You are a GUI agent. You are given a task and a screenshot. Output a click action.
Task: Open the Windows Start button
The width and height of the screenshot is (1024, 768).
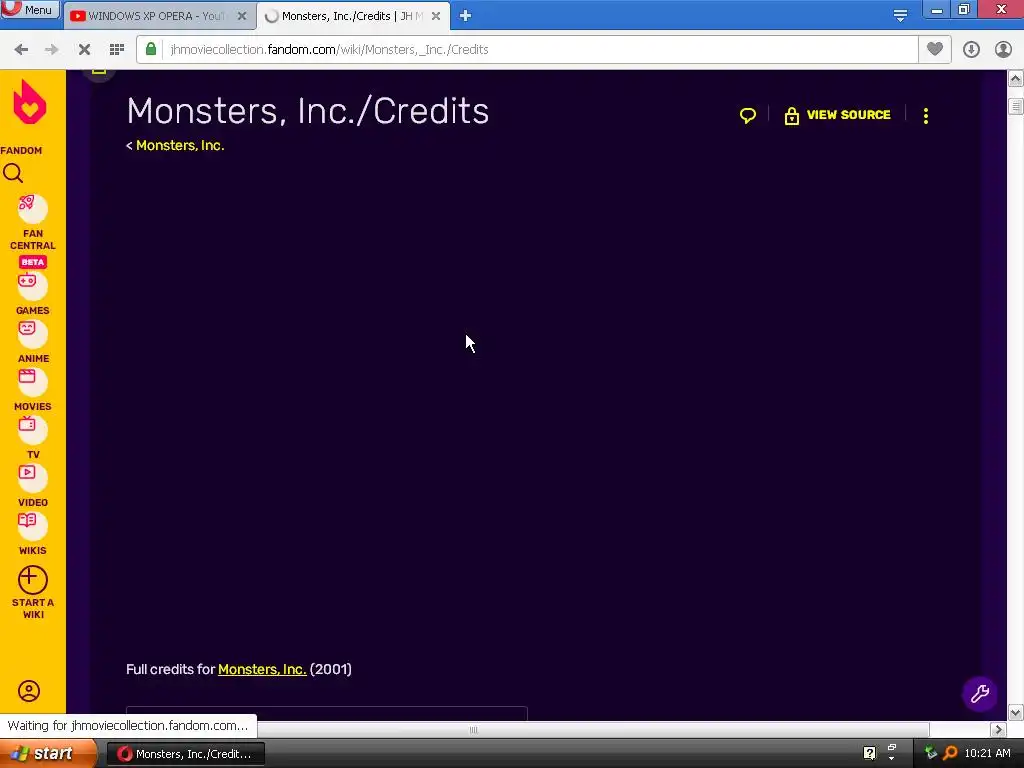click(x=47, y=754)
